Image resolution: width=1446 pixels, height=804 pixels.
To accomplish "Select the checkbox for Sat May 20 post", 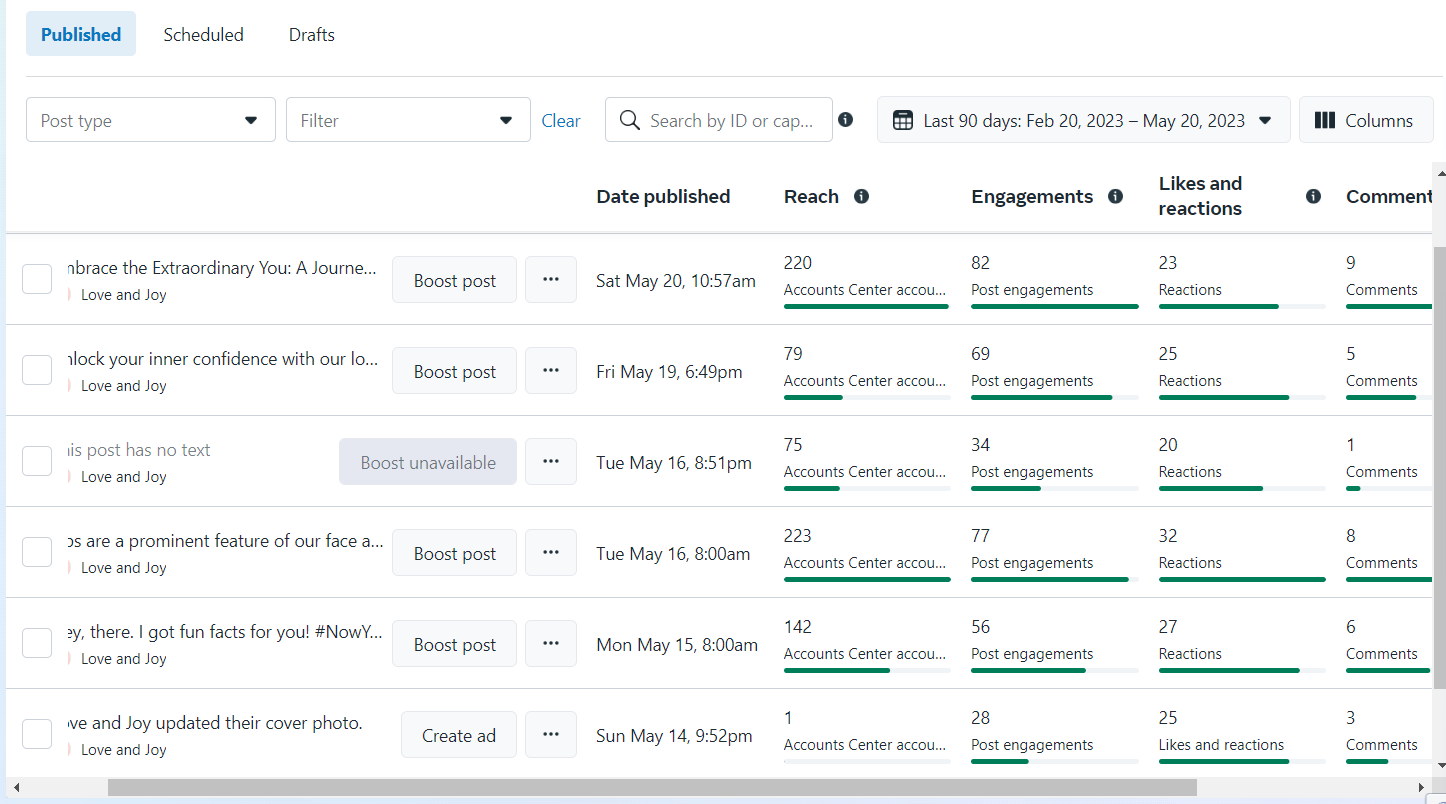I will [37, 280].
